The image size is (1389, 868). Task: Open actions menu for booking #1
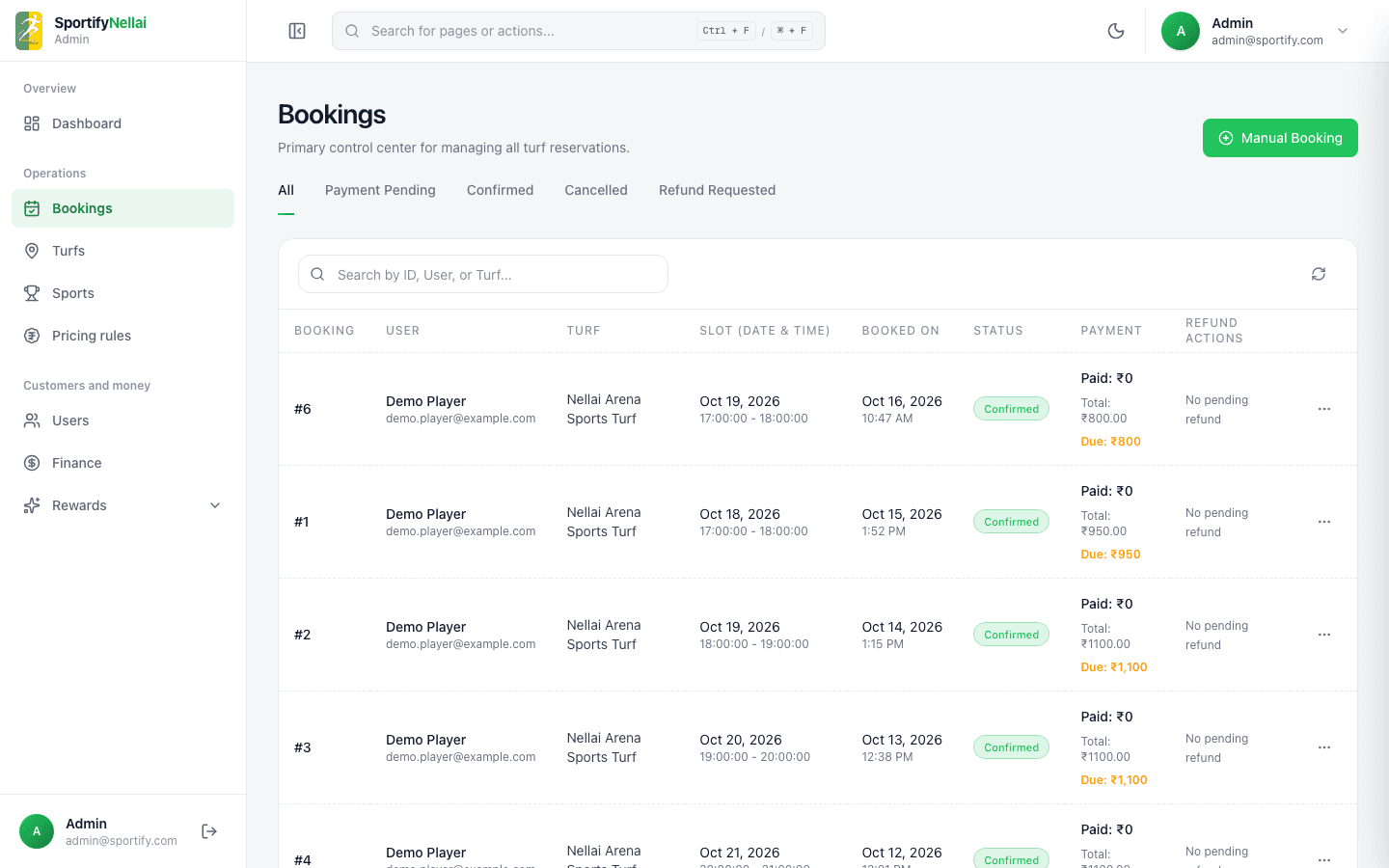click(x=1324, y=522)
